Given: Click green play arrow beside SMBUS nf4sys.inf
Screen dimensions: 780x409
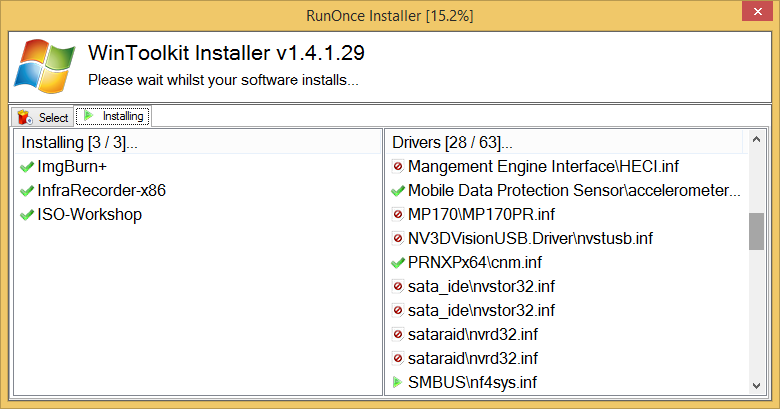Looking at the screenshot, I should pyautogui.click(x=398, y=382).
